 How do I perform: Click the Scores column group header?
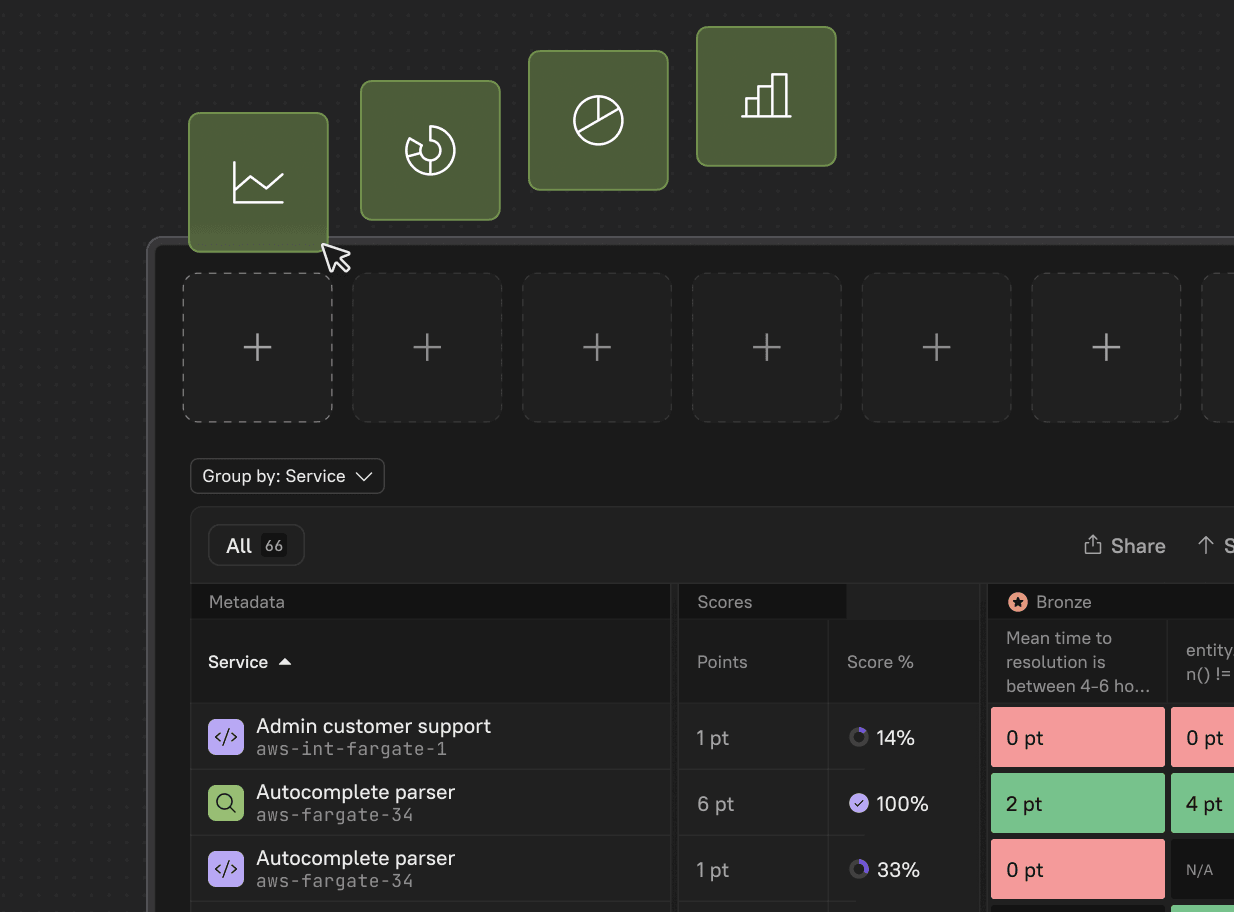725,602
